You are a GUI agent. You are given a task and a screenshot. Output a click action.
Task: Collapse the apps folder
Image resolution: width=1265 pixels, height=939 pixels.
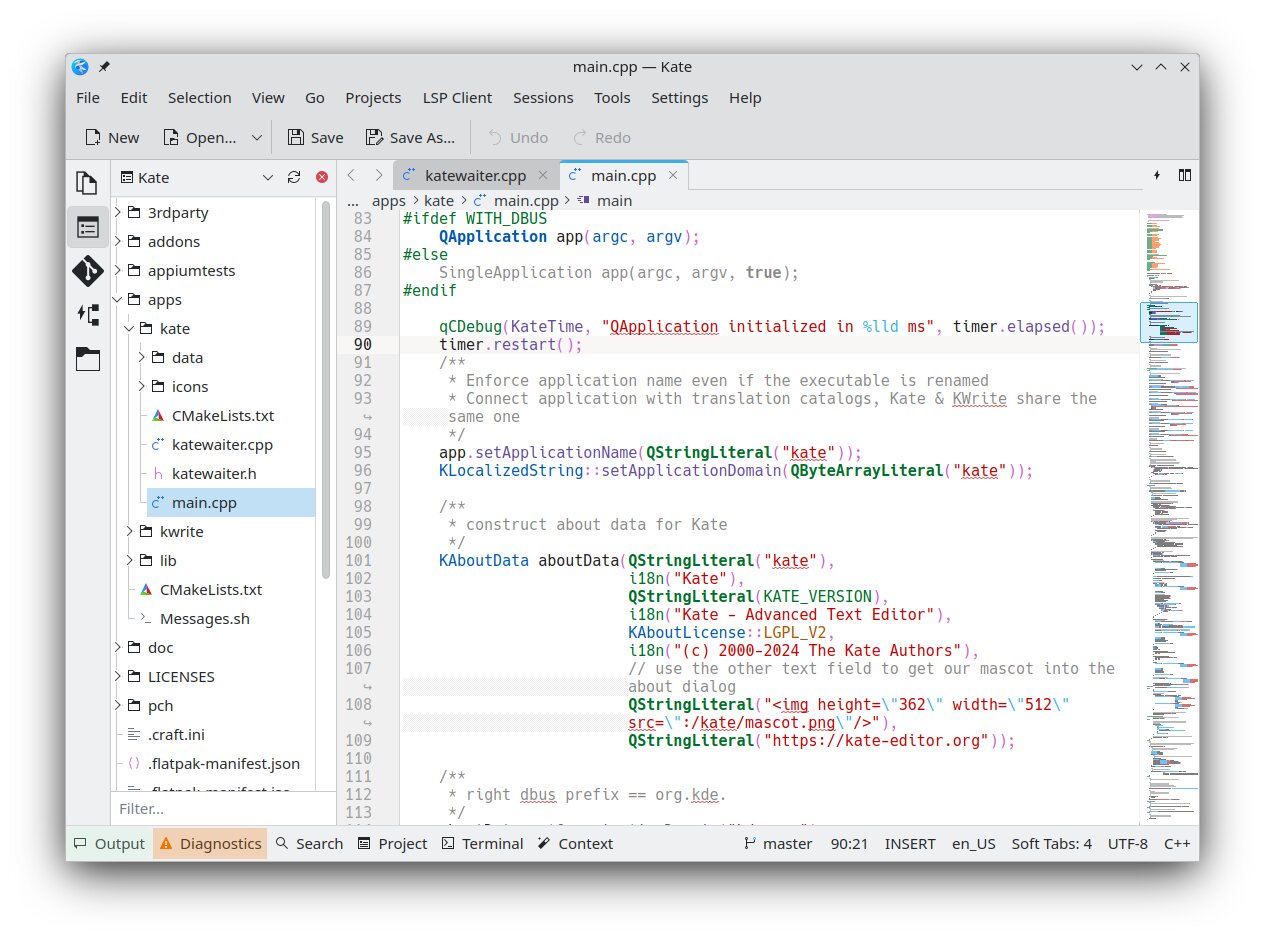click(x=117, y=299)
